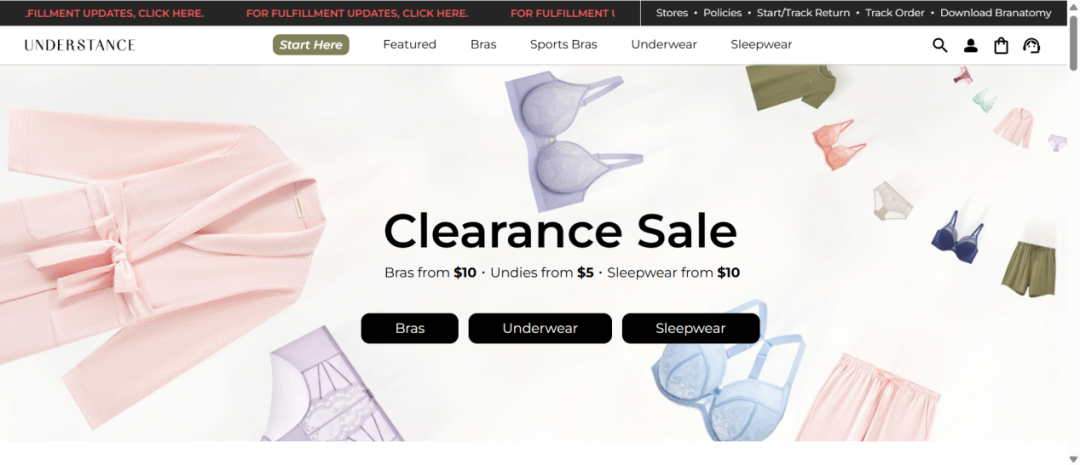Open the search magnifier icon

coord(939,45)
